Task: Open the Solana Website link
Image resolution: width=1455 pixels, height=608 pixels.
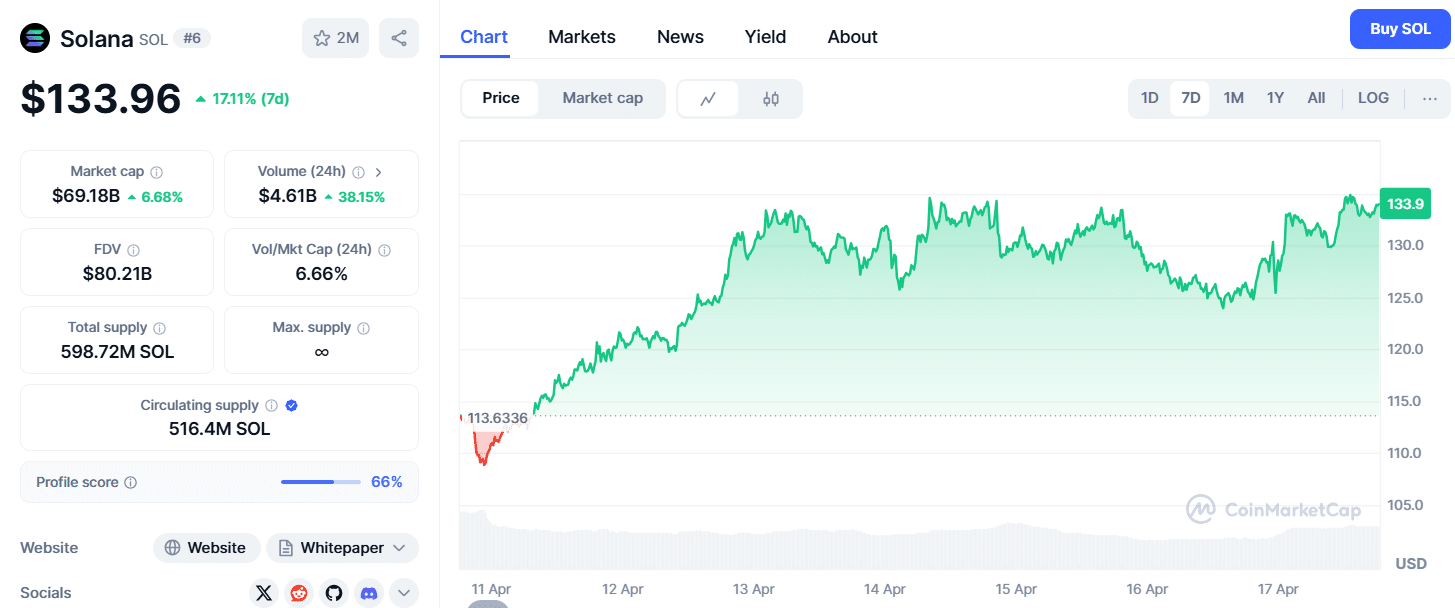Action: click(207, 548)
